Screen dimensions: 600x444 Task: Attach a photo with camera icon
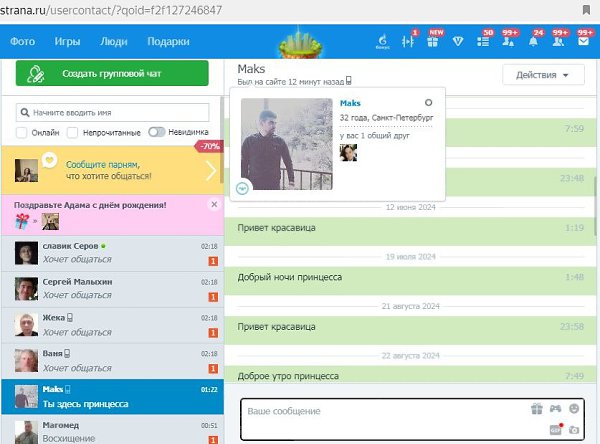coord(574,430)
